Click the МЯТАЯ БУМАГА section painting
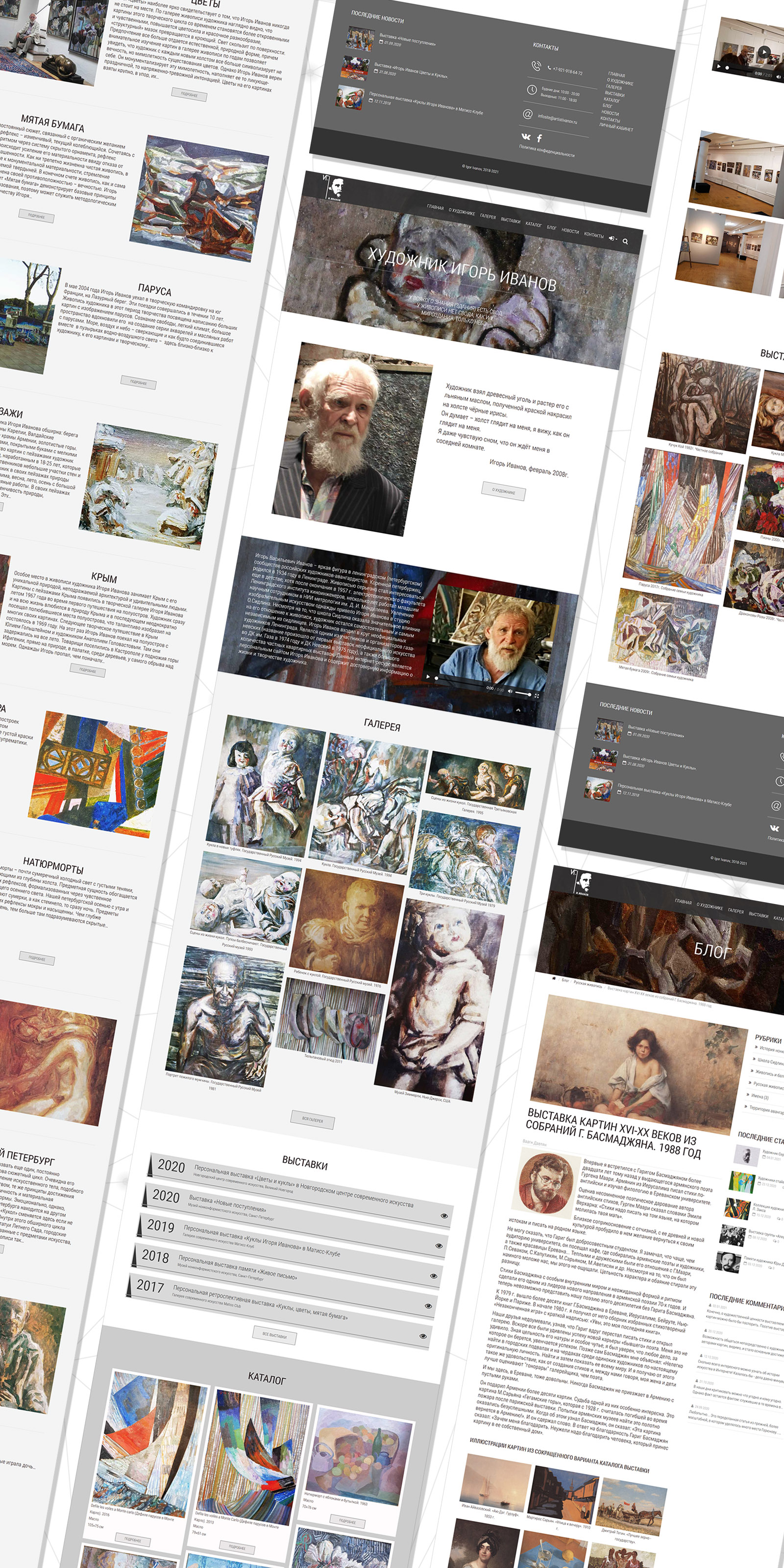 point(199,198)
